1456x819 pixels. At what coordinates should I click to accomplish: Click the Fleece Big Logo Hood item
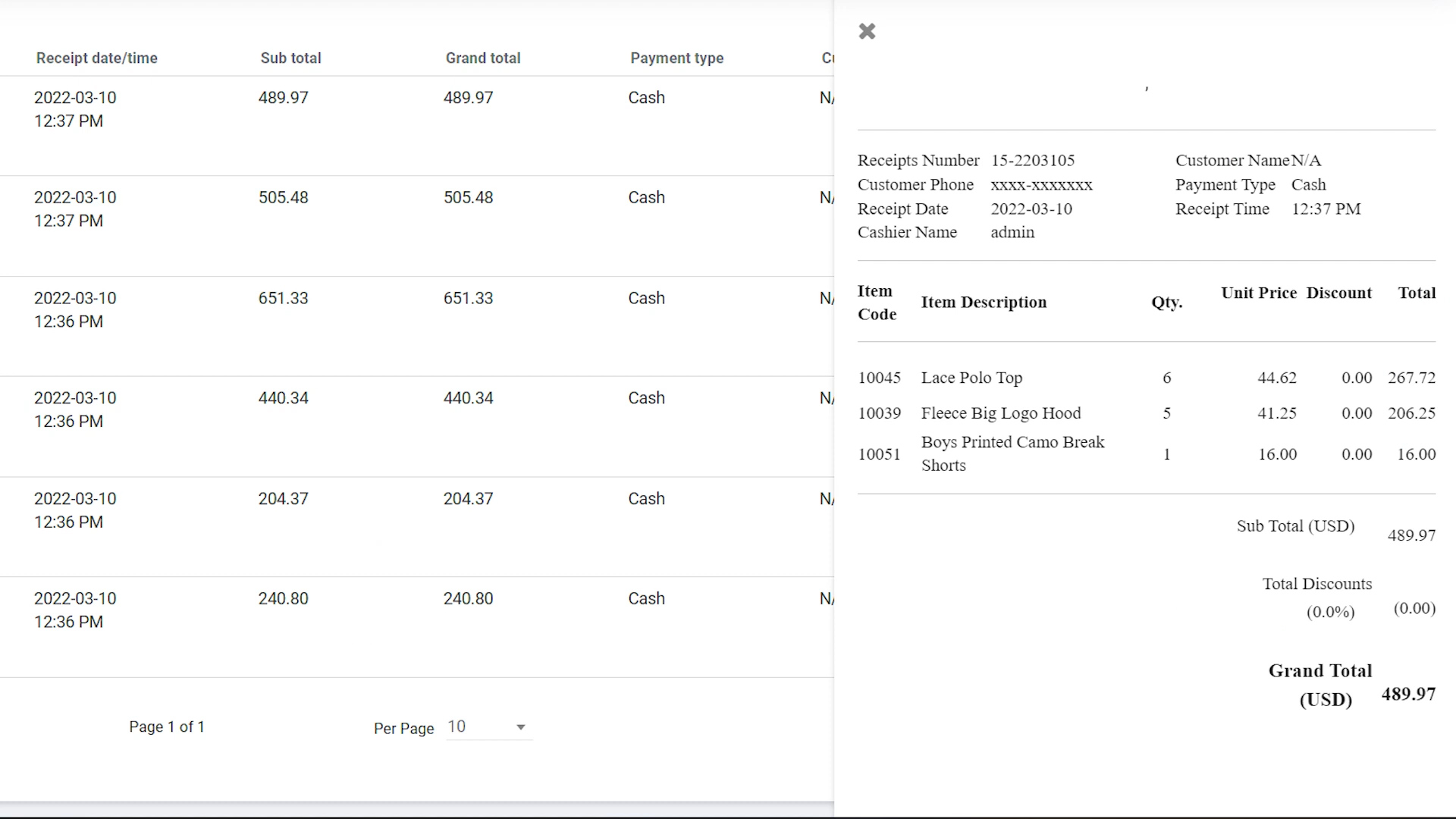click(x=1001, y=413)
